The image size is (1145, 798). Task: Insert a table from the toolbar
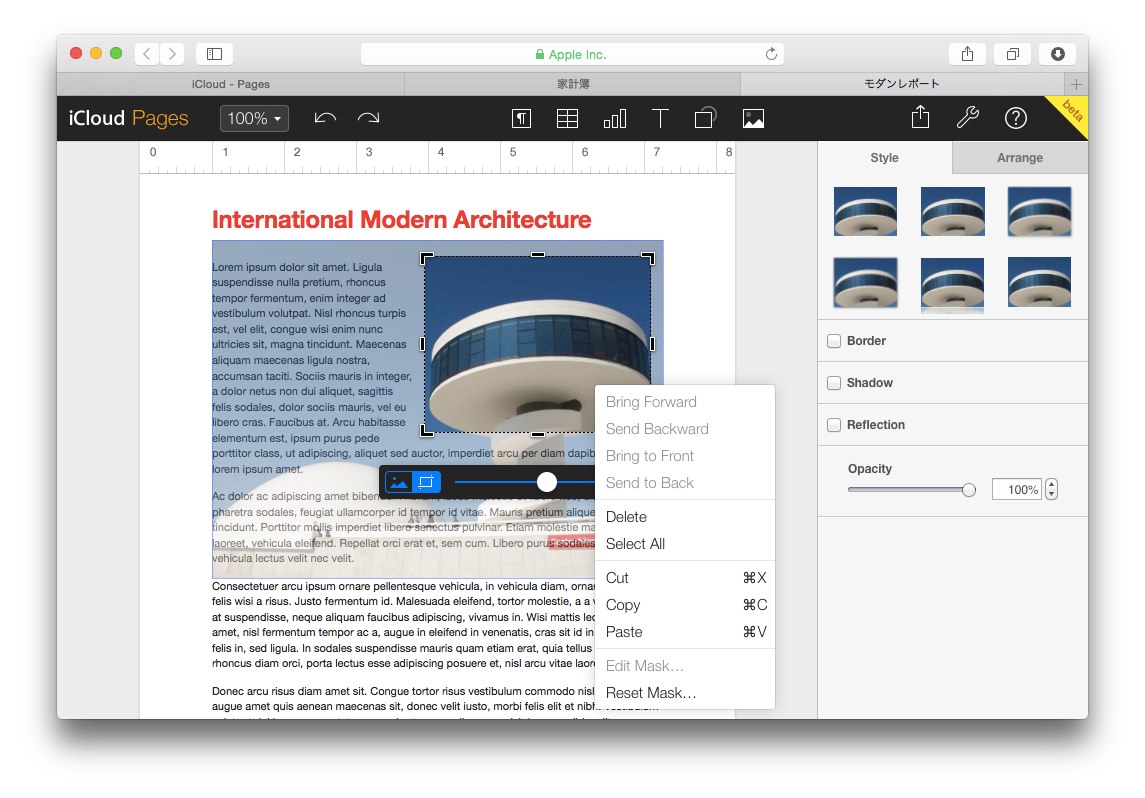(567, 118)
